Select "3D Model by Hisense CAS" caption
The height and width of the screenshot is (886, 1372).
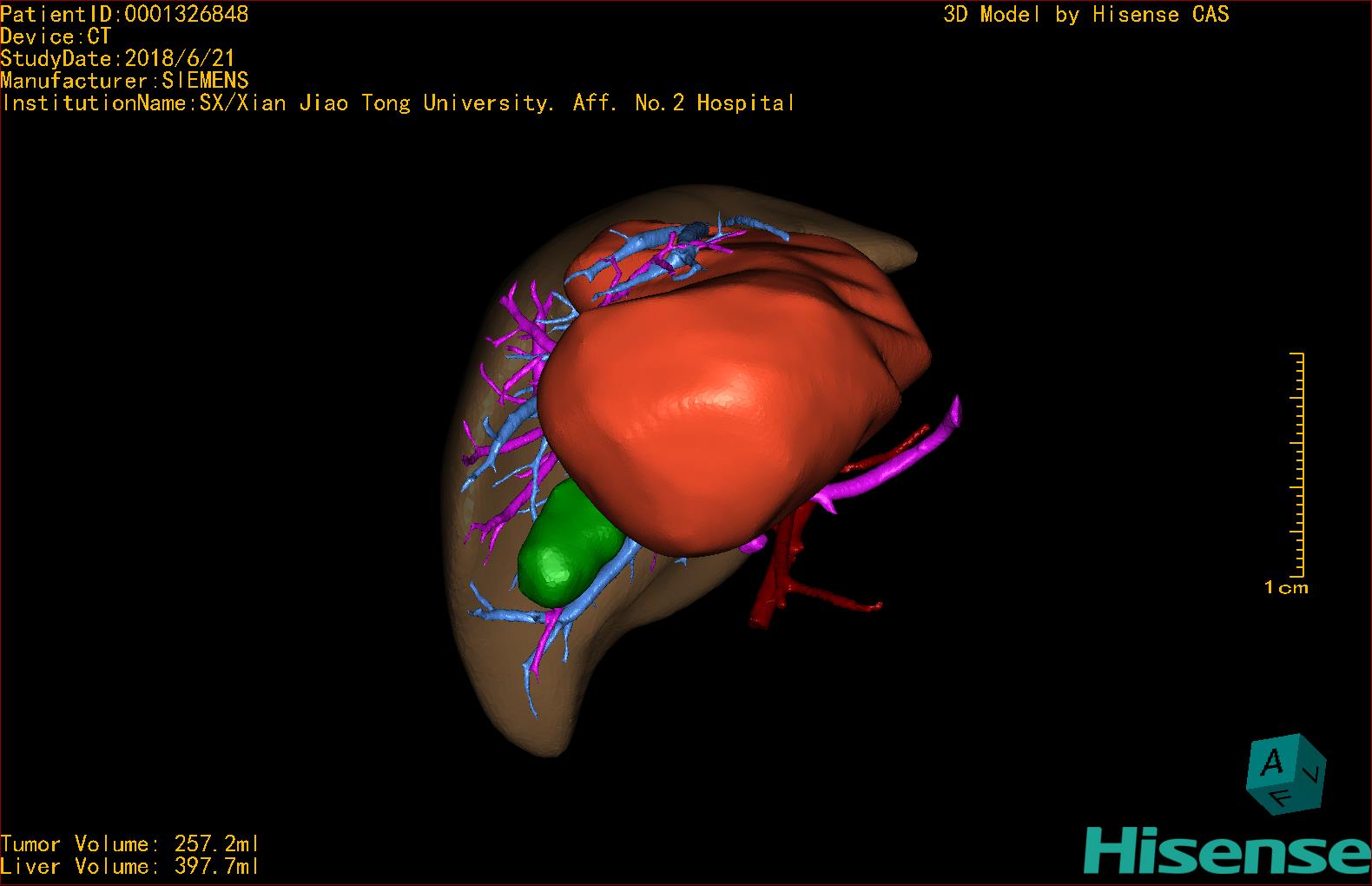(1086, 15)
